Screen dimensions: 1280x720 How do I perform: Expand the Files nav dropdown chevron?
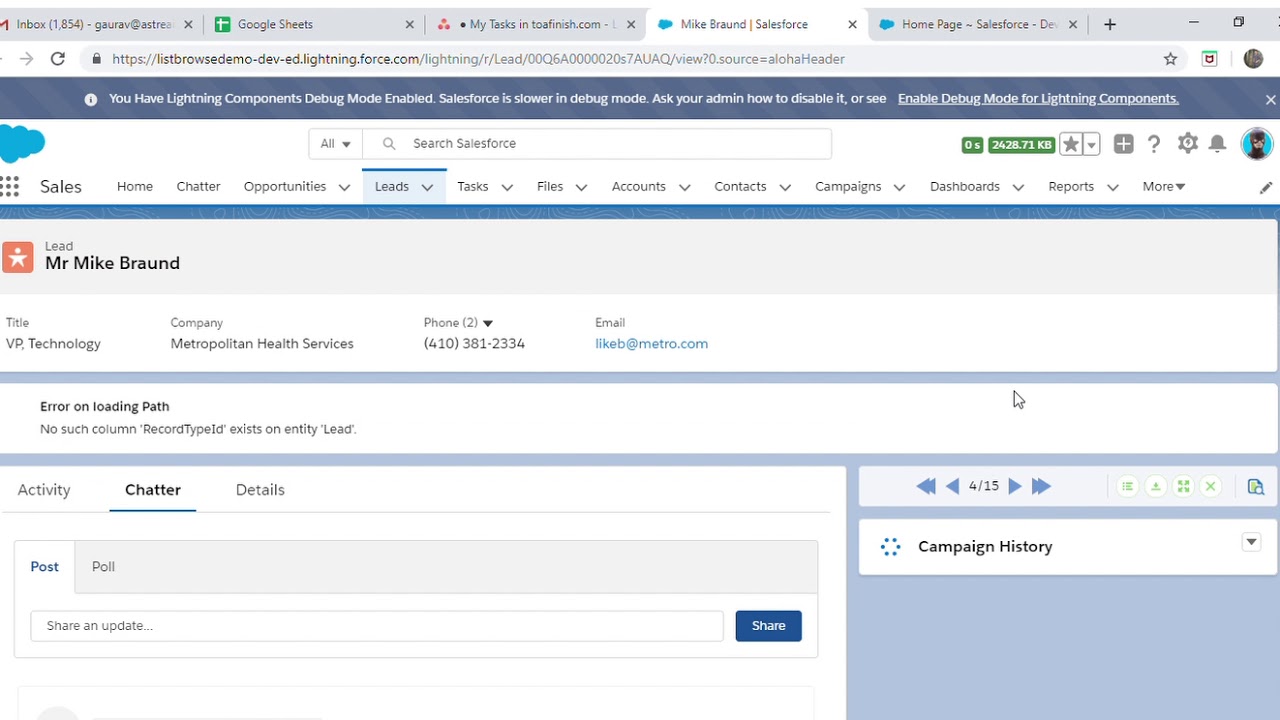coord(581,187)
